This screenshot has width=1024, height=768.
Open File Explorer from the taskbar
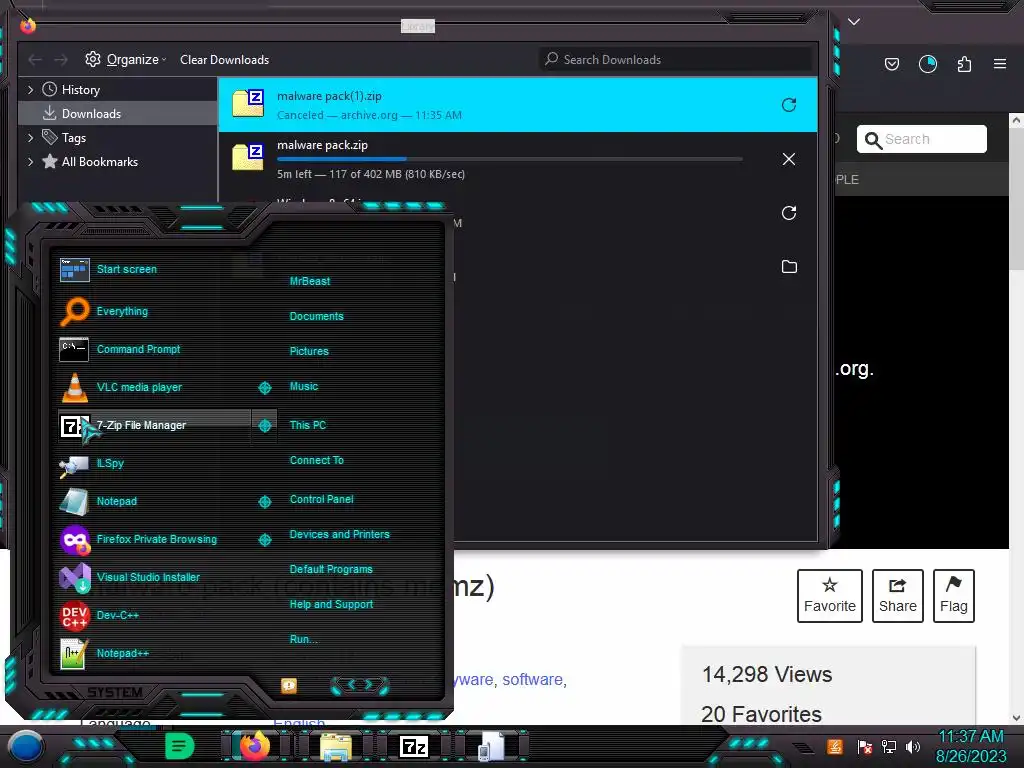click(336, 747)
